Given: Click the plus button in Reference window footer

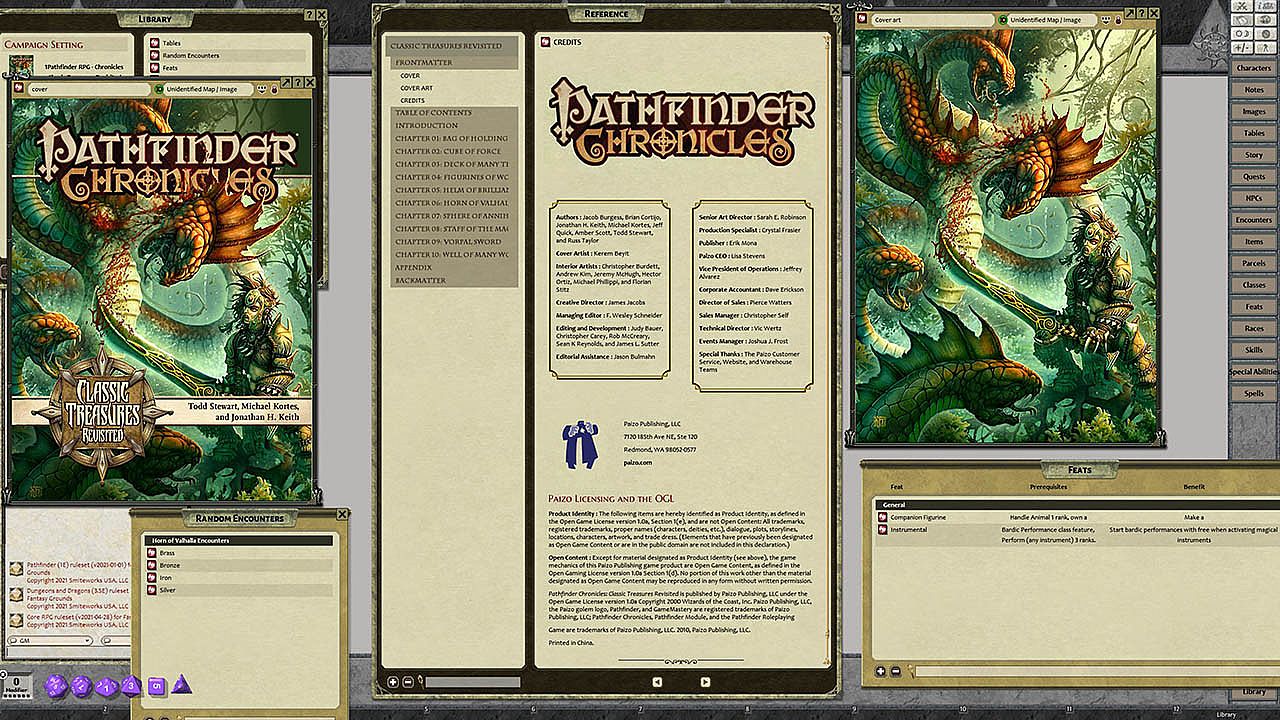Looking at the screenshot, I should click(x=393, y=682).
